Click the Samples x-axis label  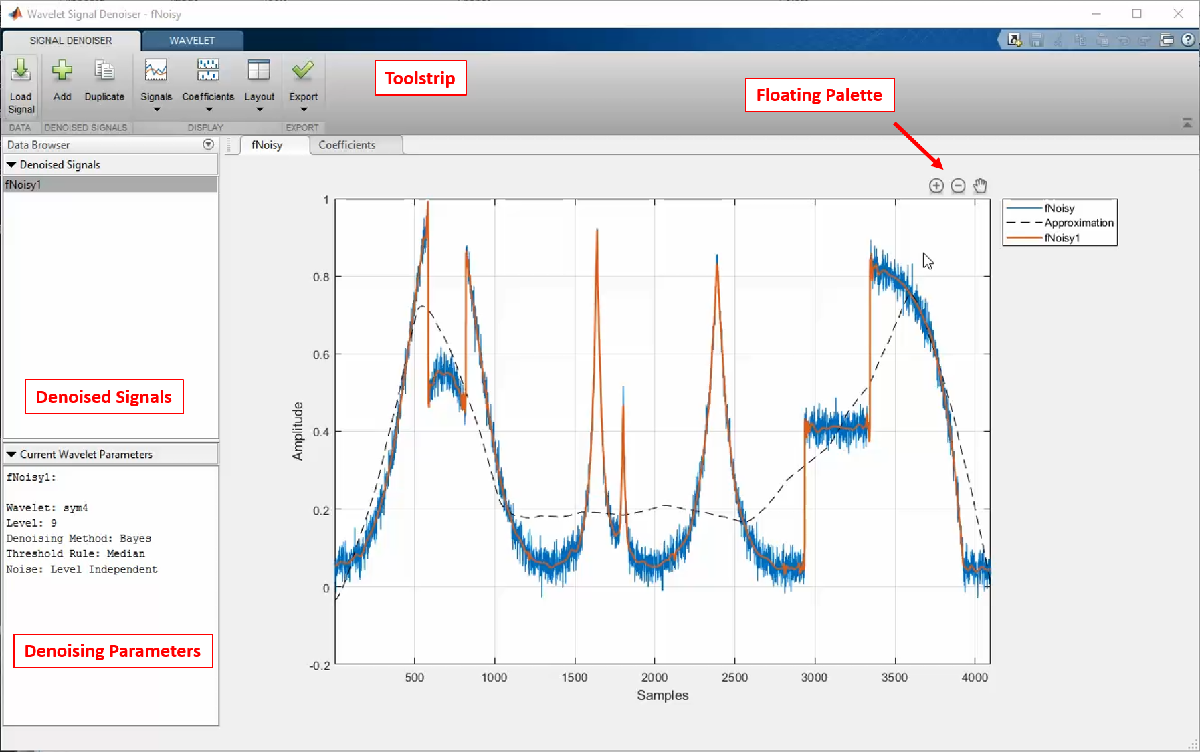coord(662,695)
